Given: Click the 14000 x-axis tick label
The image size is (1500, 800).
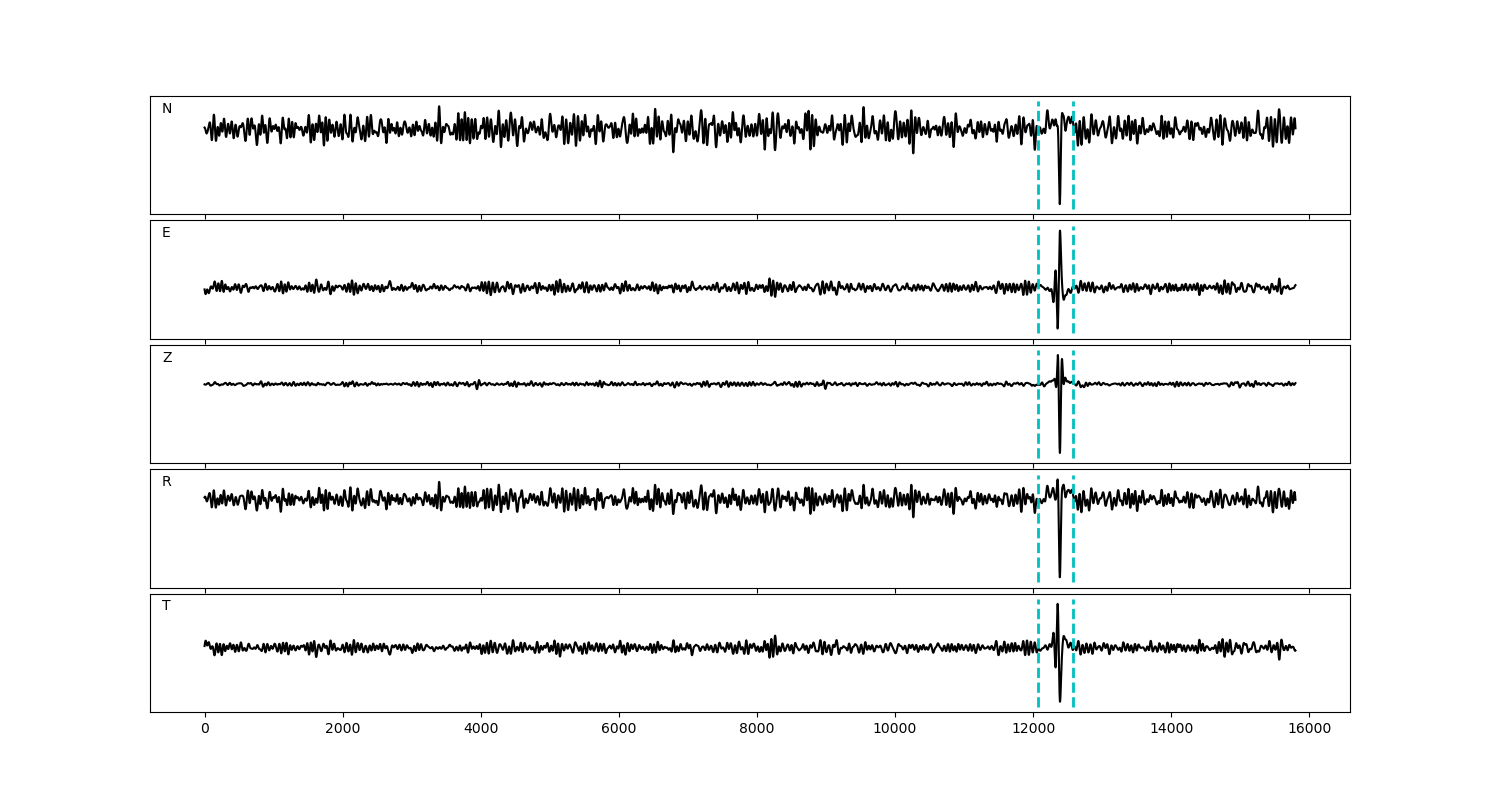Looking at the screenshot, I should (1171, 729).
